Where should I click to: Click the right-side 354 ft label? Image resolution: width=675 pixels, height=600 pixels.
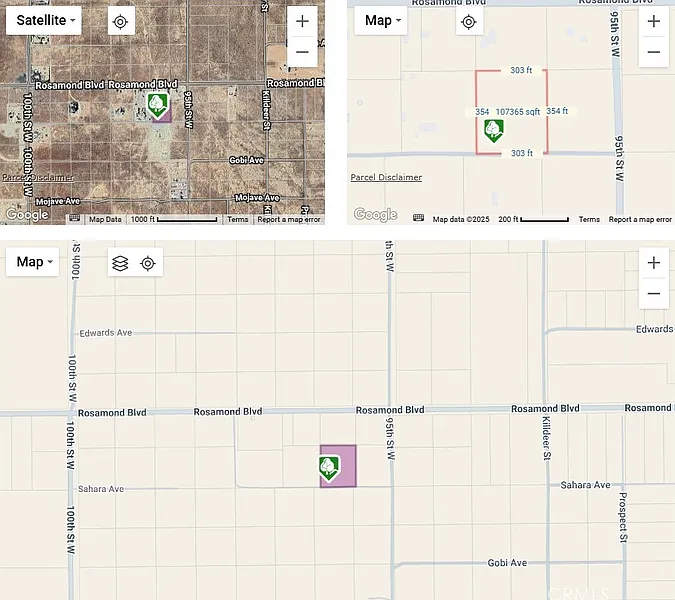[557, 111]
